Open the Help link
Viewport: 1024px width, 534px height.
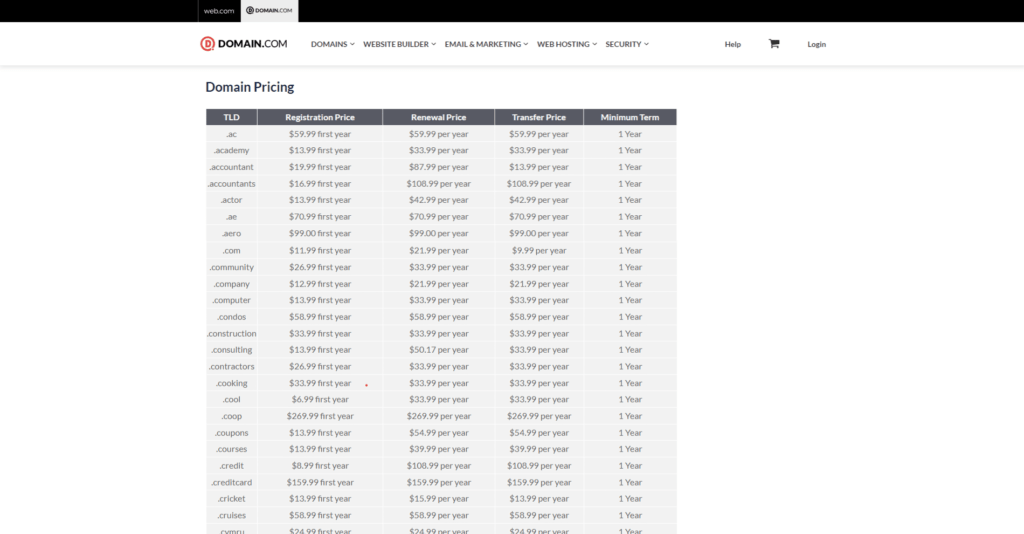pos(733,44)
